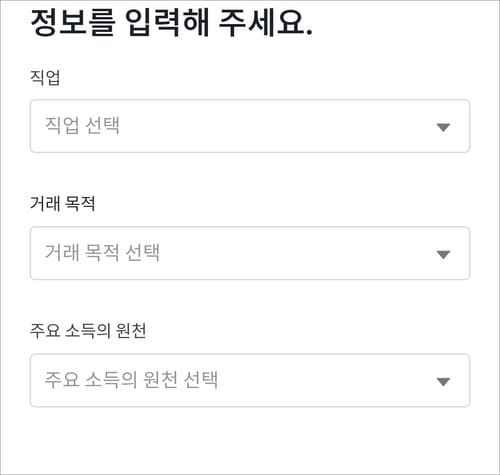Focus the first combo box under 직업

click(x=250, y=126)
